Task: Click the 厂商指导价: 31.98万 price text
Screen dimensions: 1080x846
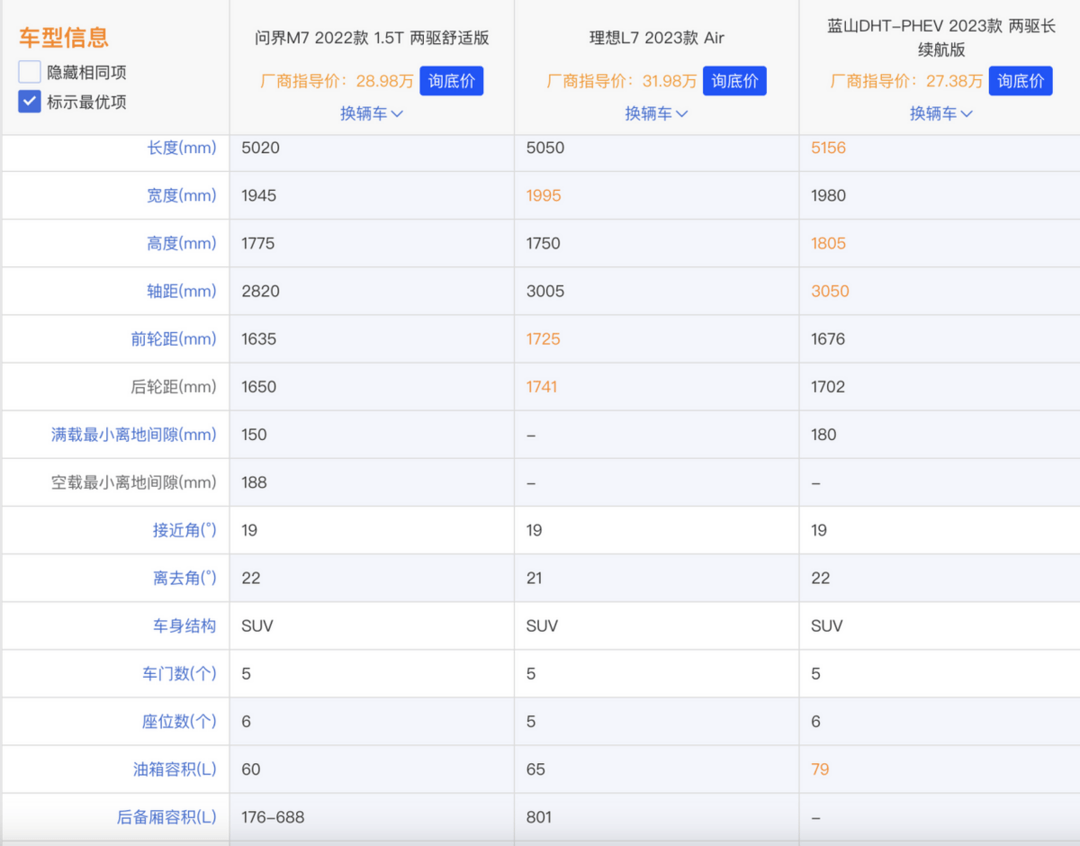Action: point(622,81)
